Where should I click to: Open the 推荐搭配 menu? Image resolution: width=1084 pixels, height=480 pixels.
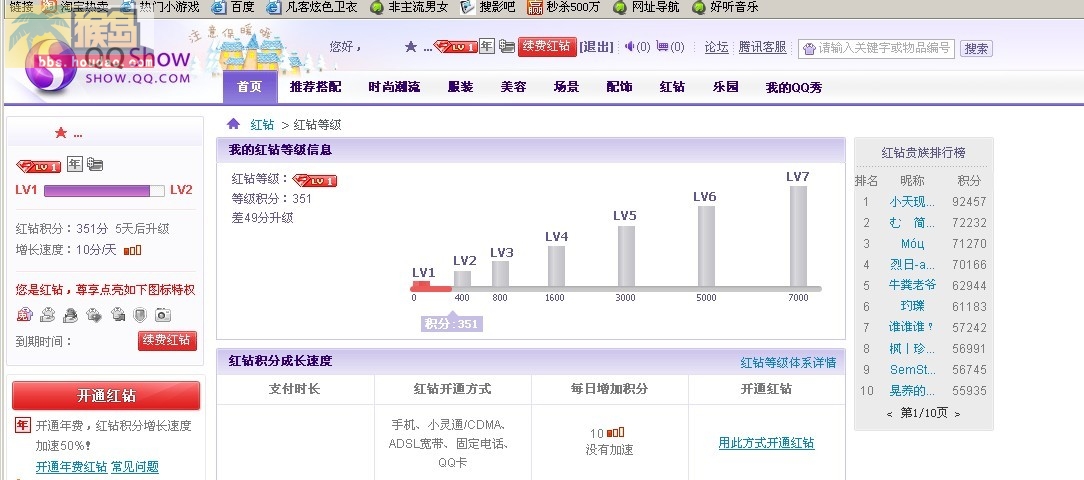(x=315, y=87)
